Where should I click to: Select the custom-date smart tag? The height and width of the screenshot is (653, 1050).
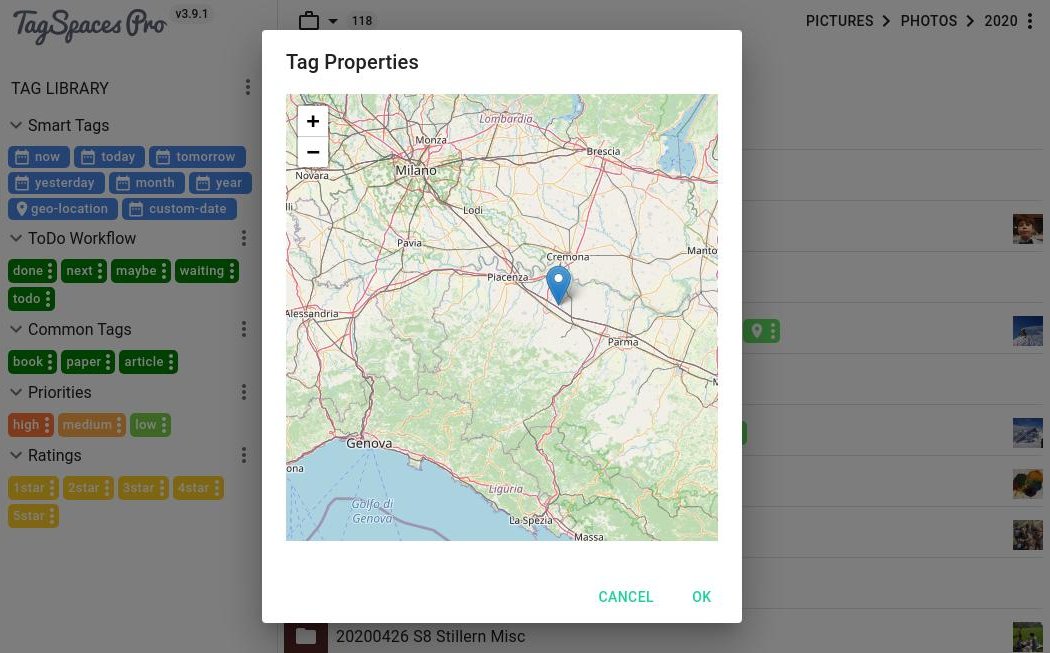coord(179,209)
